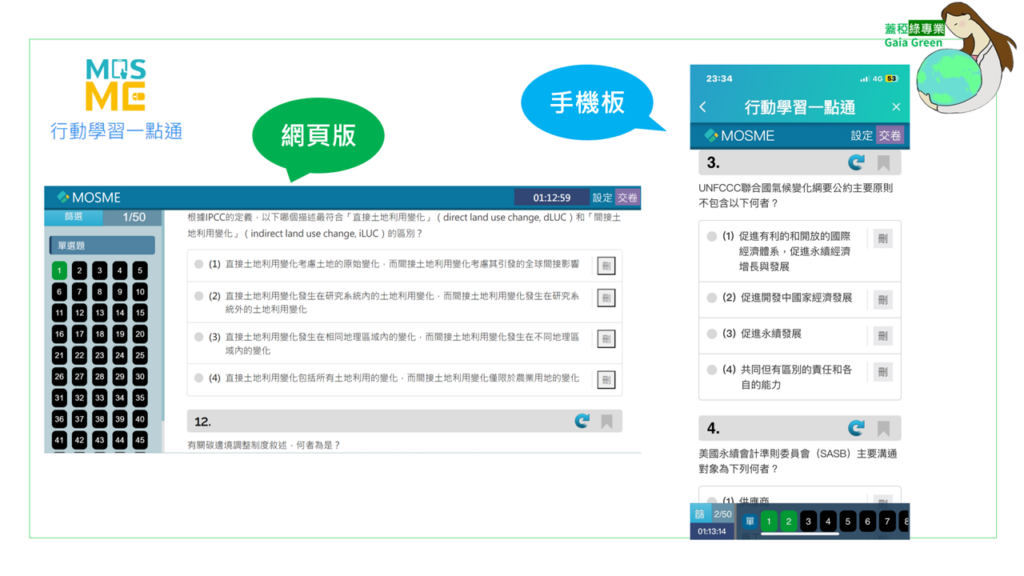Image resolution: width=1024 pixels, height=576 pixels.
Task: Jump to question 26 in the web number grid
Action: (59, 377)
